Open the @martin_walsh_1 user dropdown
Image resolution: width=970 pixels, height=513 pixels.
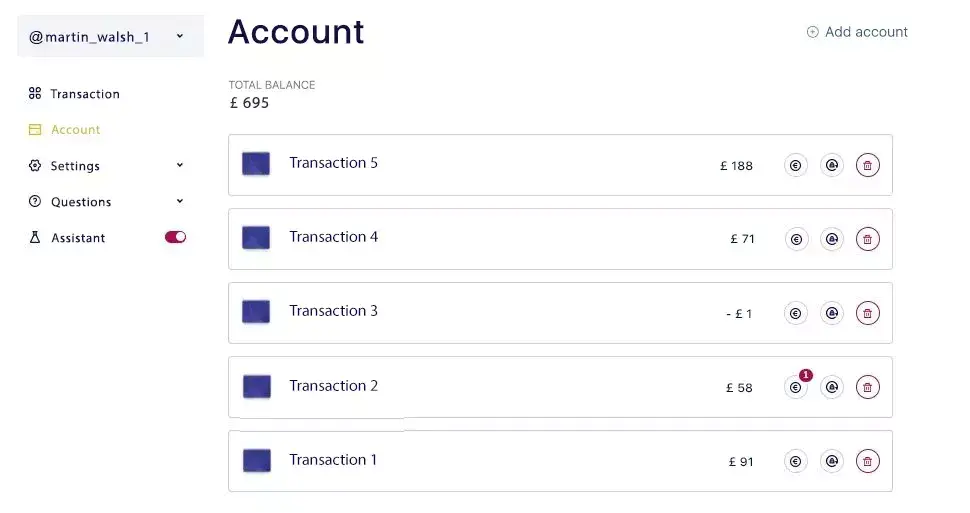pos(110,37)
